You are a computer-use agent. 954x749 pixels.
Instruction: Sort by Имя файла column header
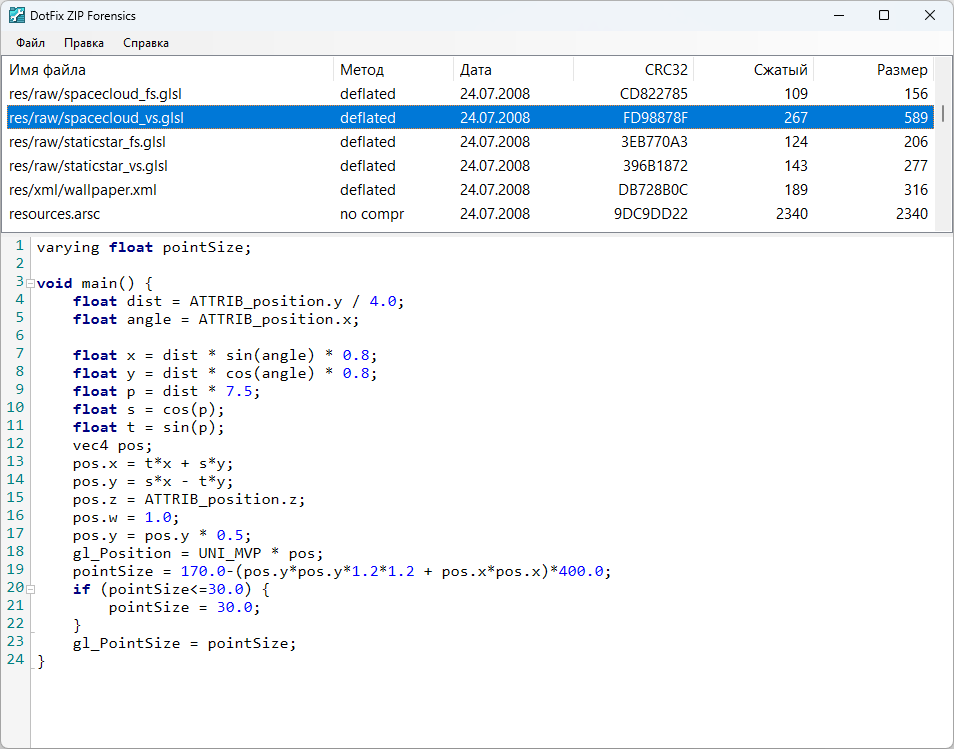pyautogui.click(x=168, y=69)
